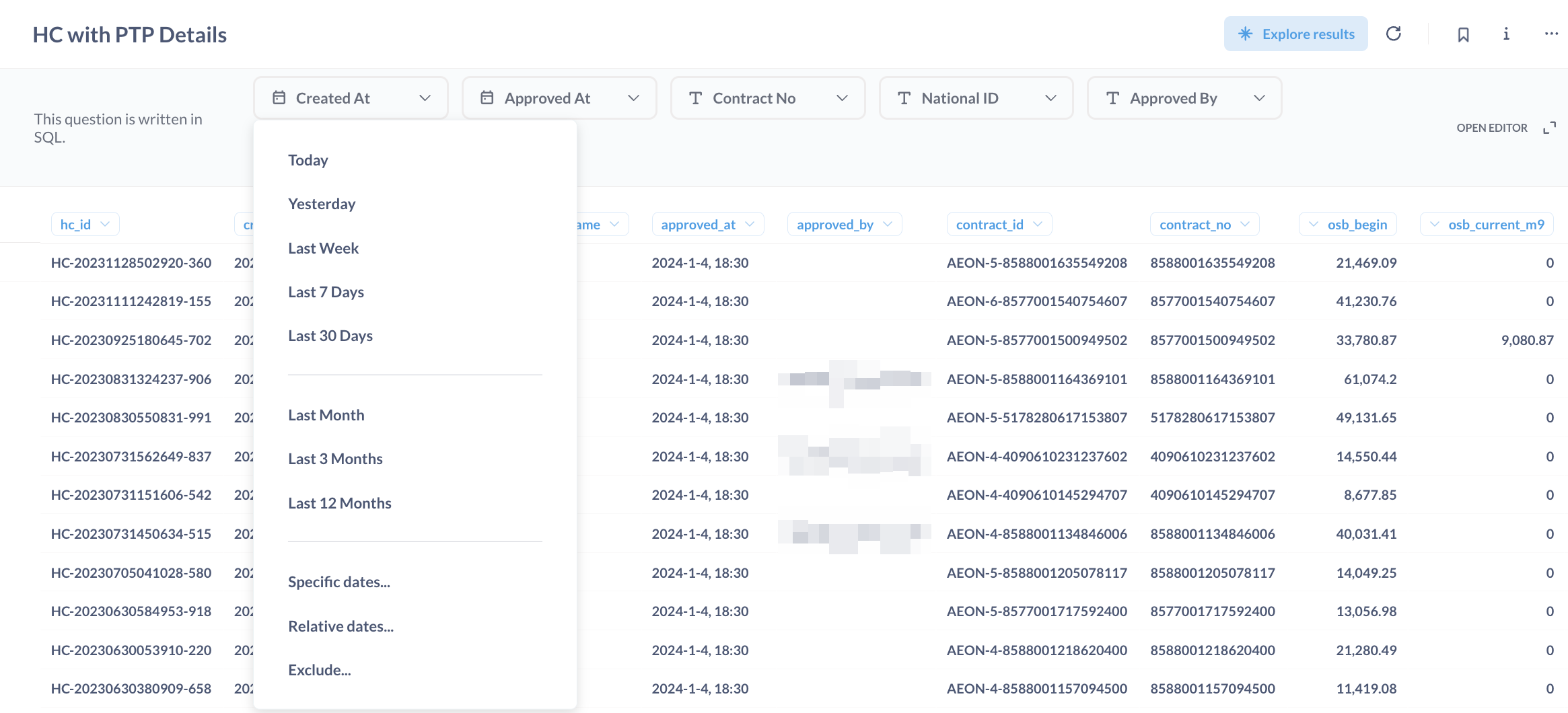The width and height of the screenshot is (1568, 713).
Task: Click hc_id cell HC-20230630380909-658
Action: (131, 689)
